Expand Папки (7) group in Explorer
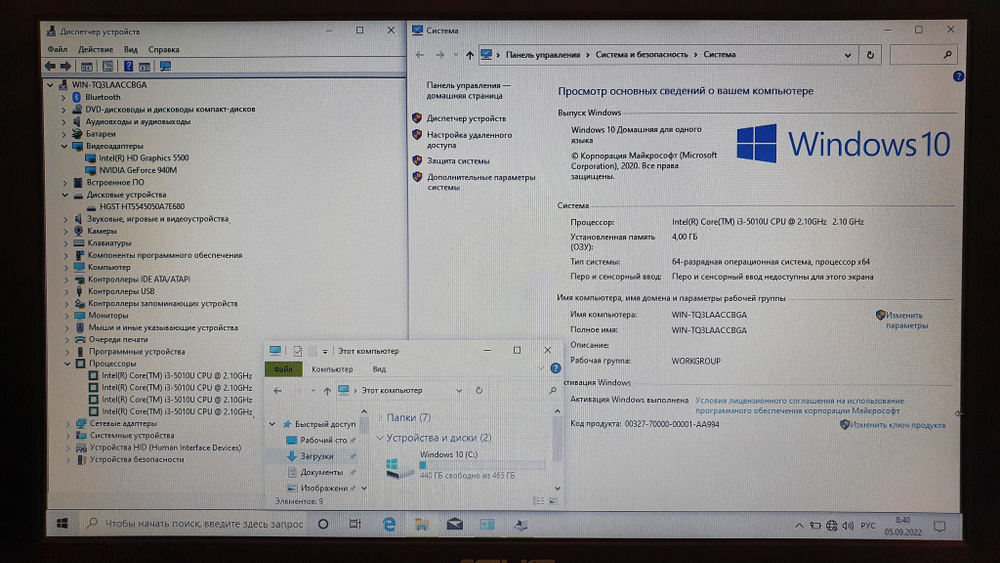 point(381,418)
